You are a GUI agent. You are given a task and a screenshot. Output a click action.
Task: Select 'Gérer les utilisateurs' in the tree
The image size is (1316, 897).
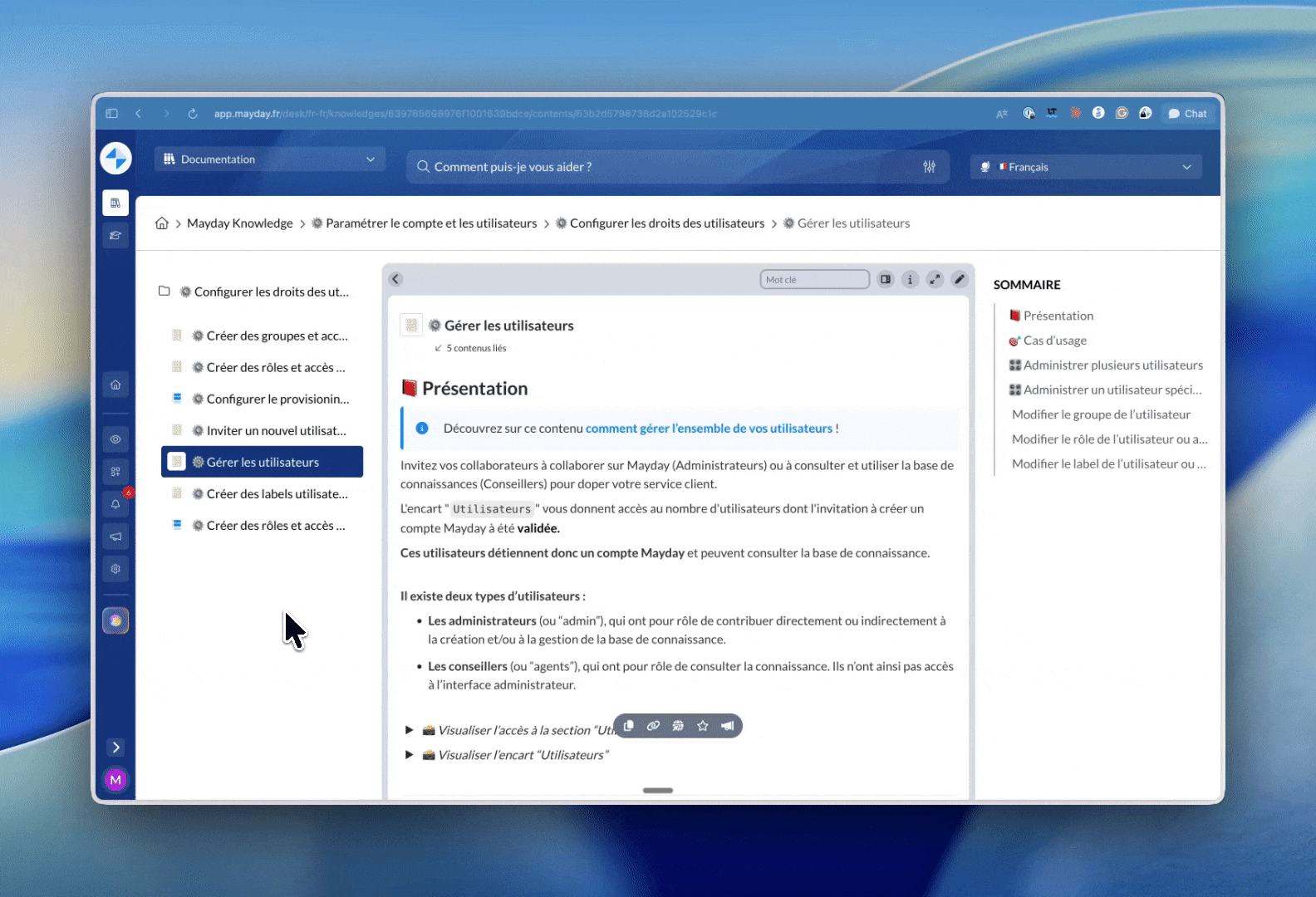coord(262,462)
